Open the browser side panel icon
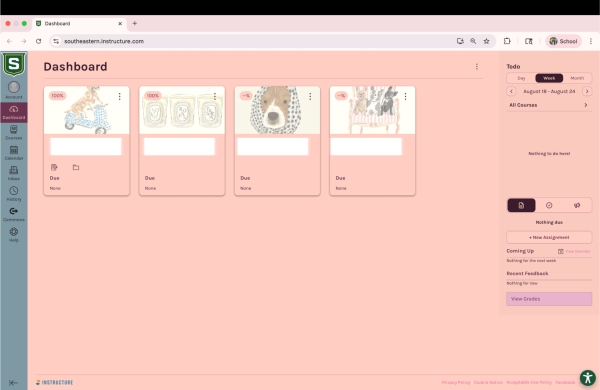 pyautogui.click(x=529, y=41)
